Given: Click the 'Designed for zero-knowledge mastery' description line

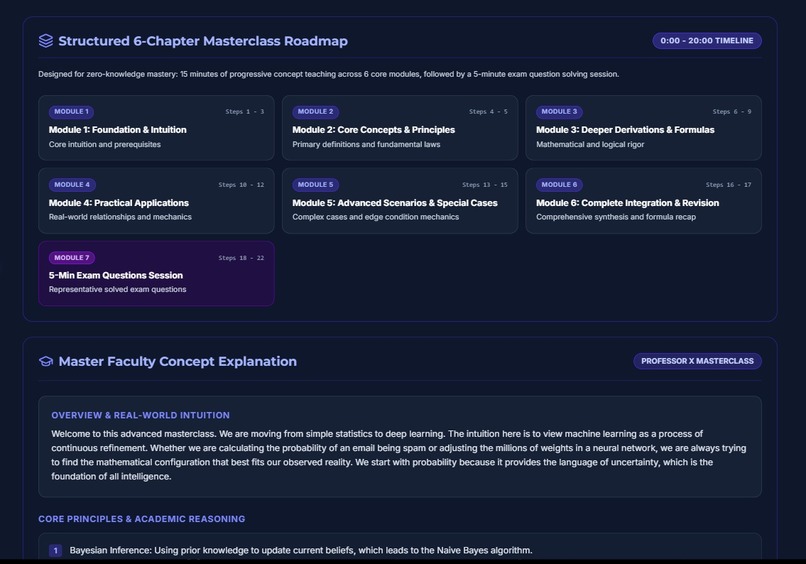Looking at the screenshot, I should pyautogui.click(x=328, y=74).
